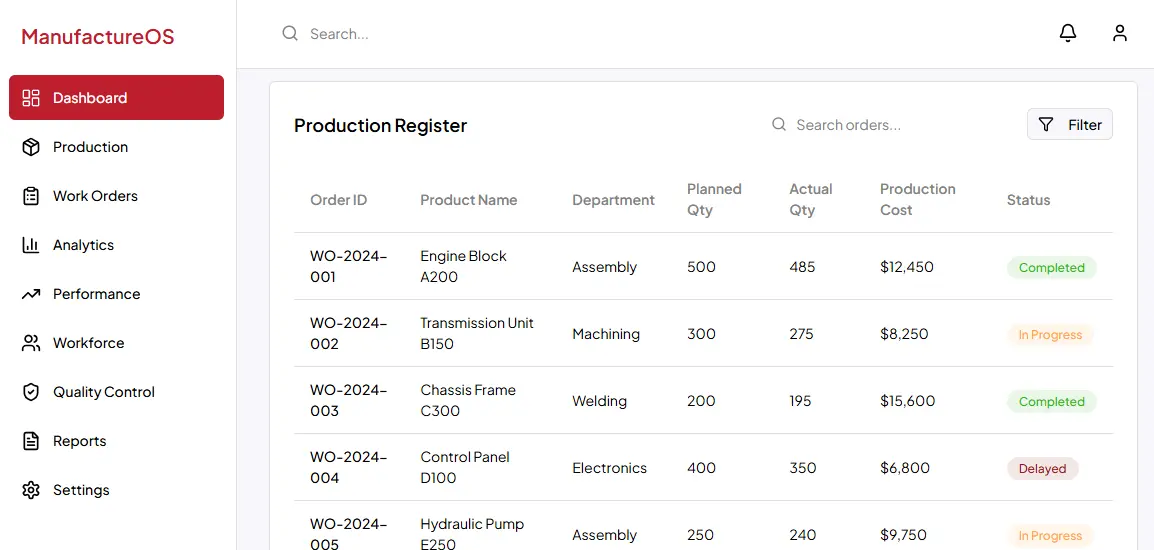Click the Completed status badge for Engine Block
Viewport: 1154px width, 550px height.
1051,268
